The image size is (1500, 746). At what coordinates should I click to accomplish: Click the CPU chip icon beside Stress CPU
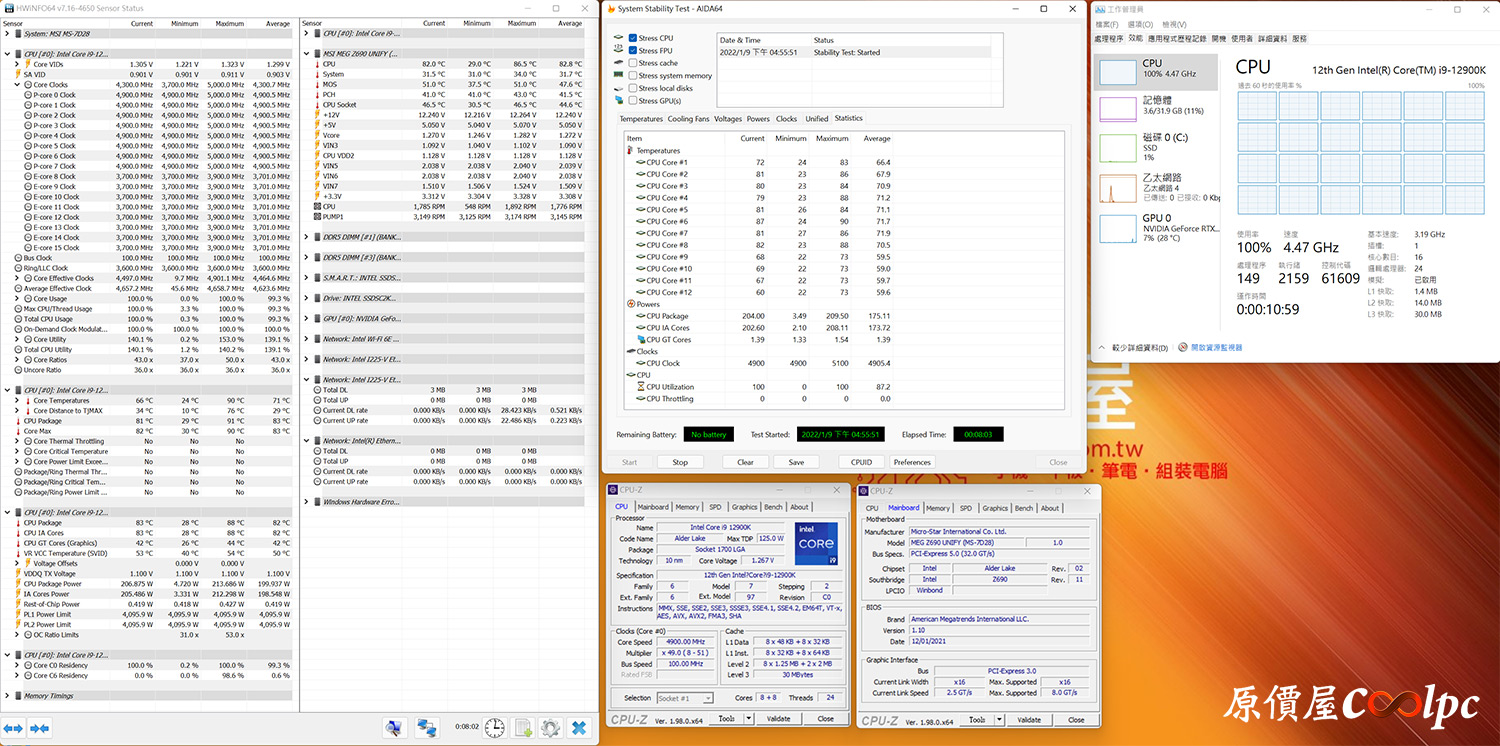619,38
